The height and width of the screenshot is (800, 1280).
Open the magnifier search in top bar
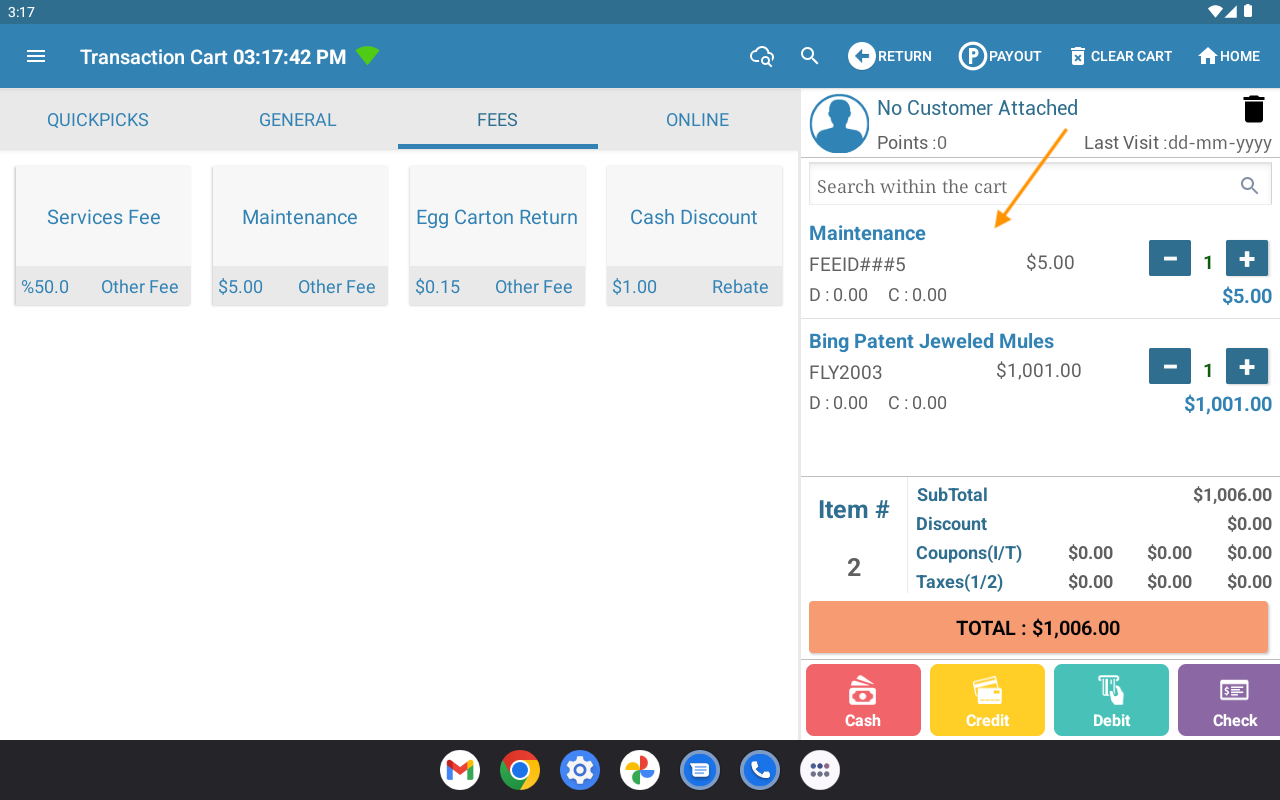pyautogui.click(x=810, y=56)
